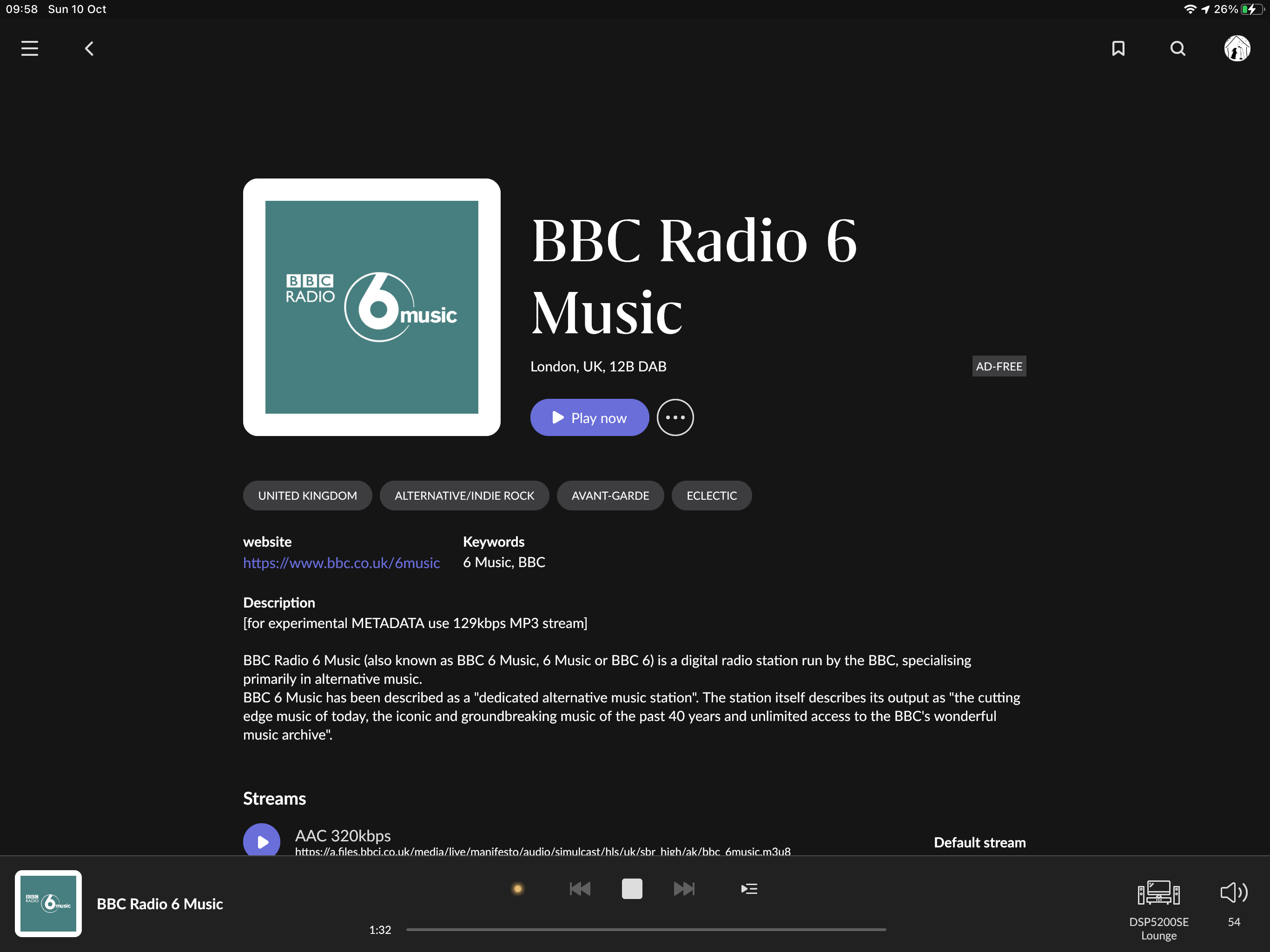Click the signal path quality dot

517,889
